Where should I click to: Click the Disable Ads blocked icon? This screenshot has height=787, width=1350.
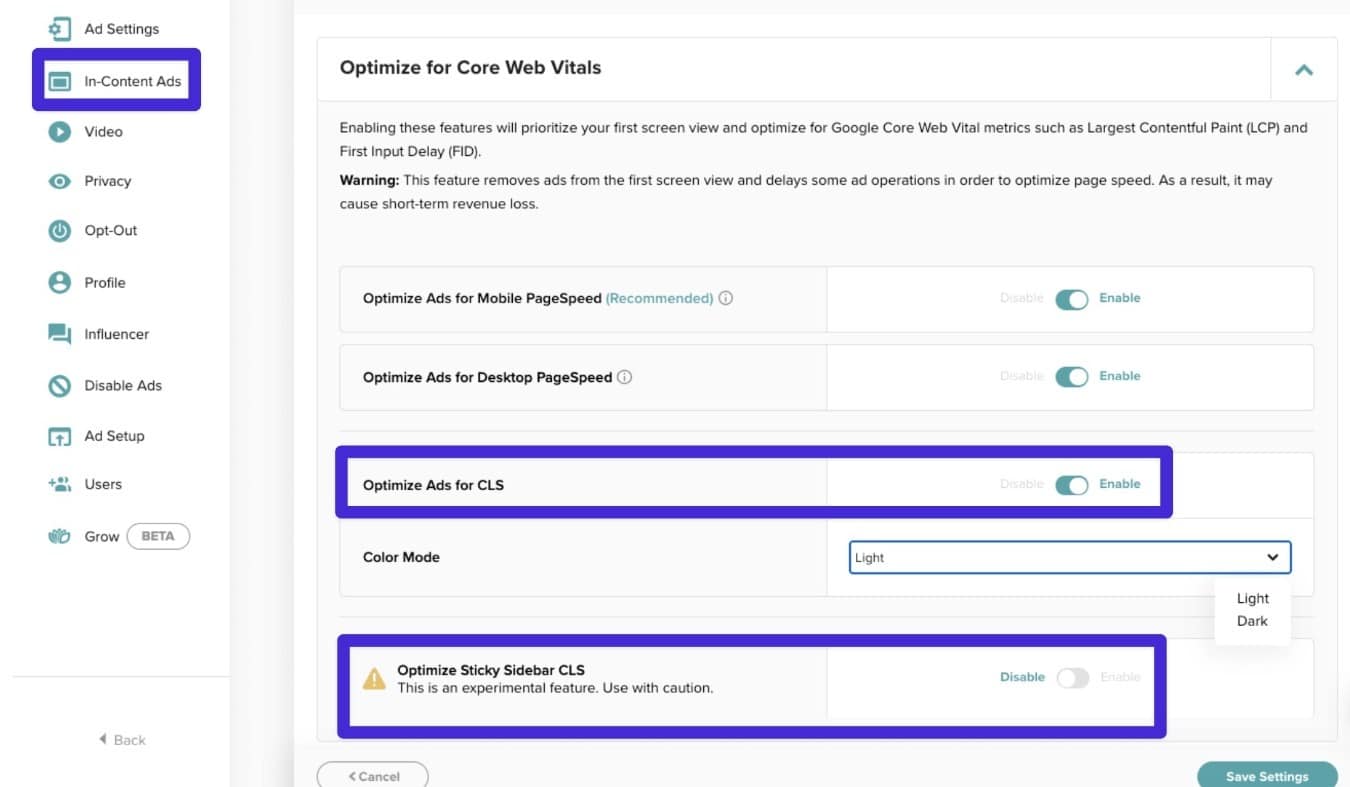pyautogui.click(x=60, y=385)
